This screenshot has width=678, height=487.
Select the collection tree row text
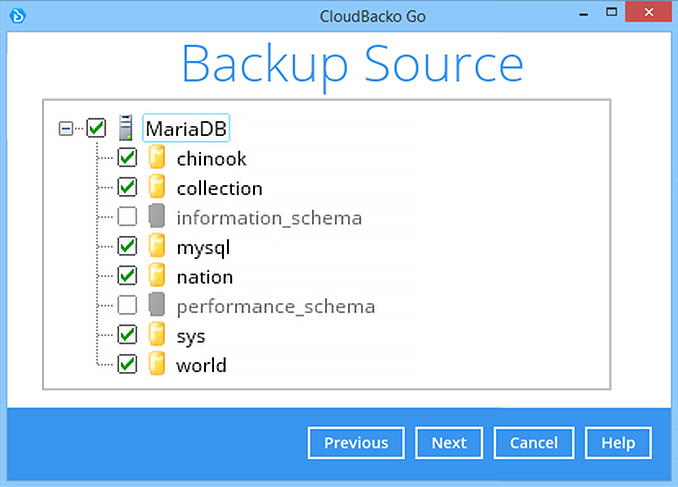coord(220,189)
